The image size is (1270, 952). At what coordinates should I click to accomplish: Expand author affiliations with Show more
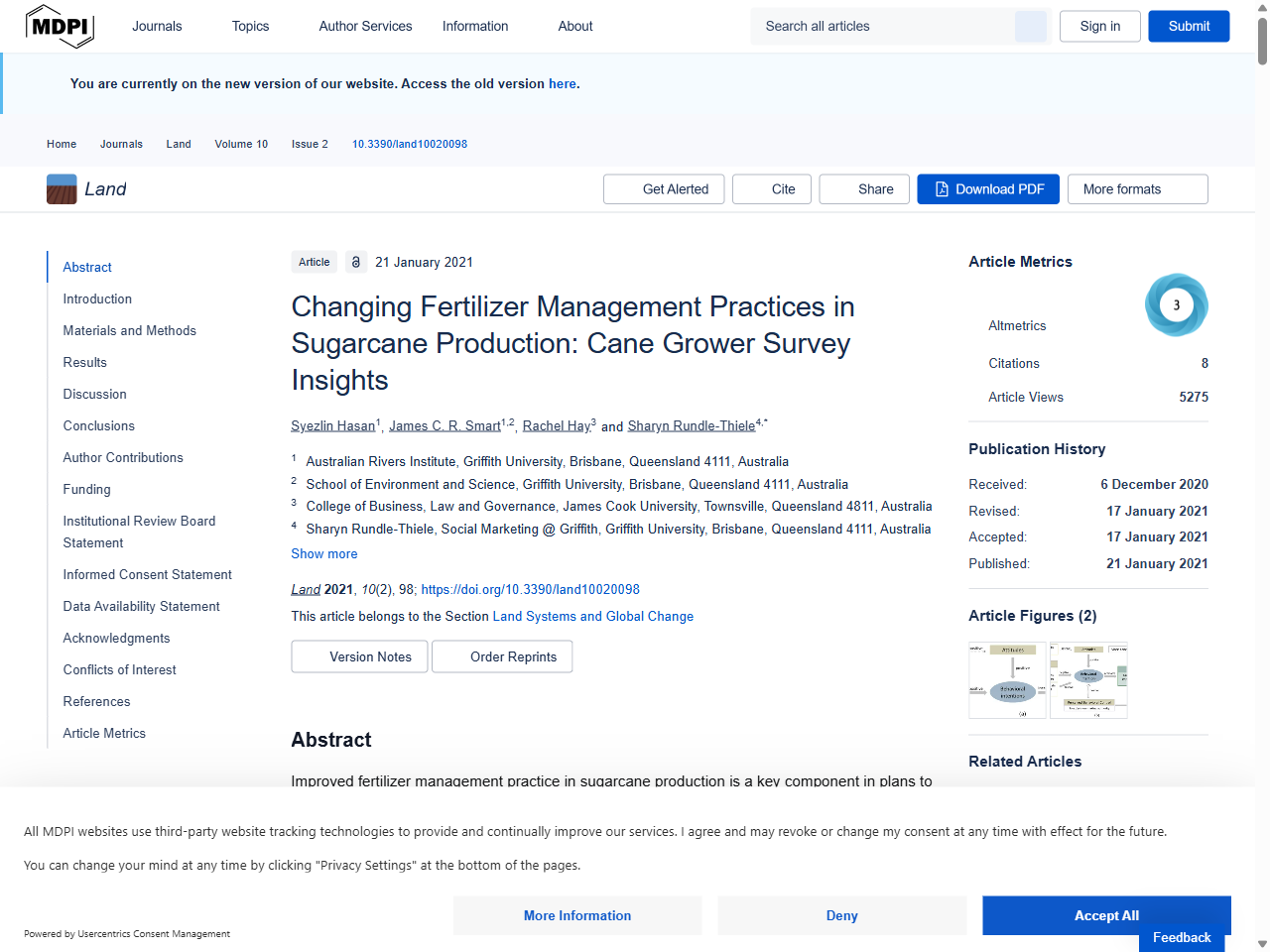pyautogui.click(x=323, y=553)
